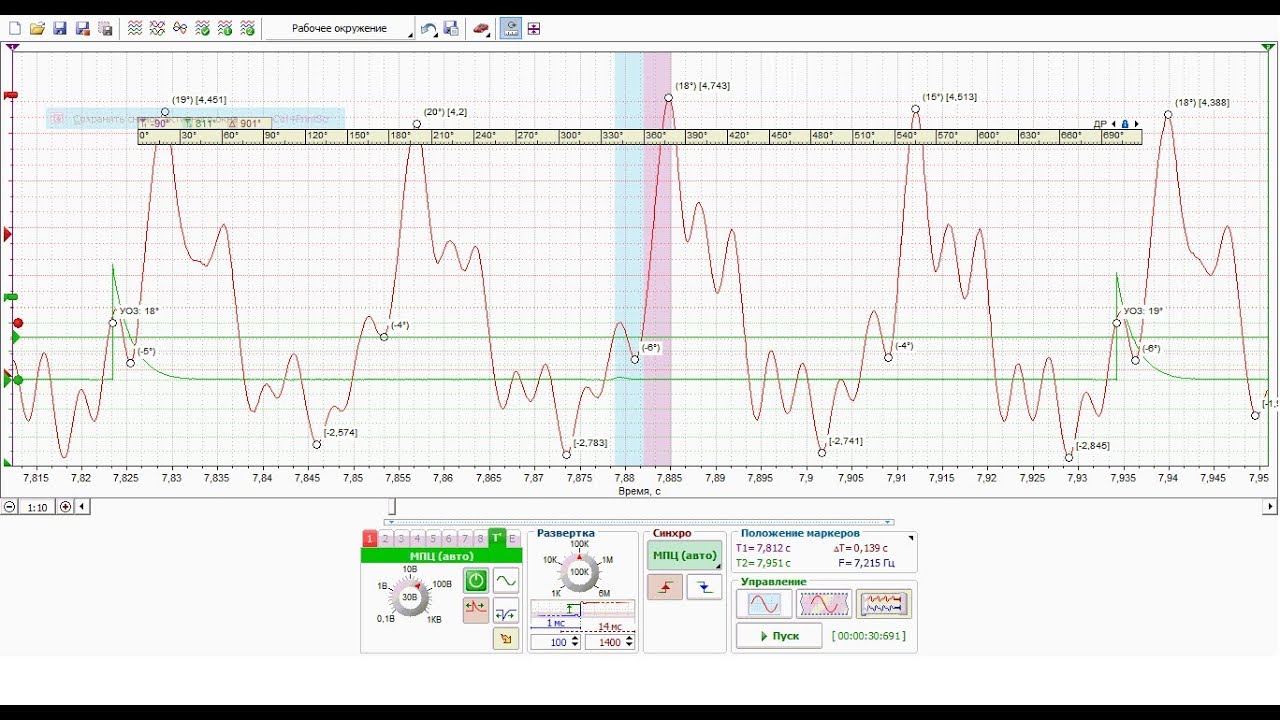The image size is (1280, 720).
Task: Click the F= 7,215 Гц frequency value
Action: [867, 563]
